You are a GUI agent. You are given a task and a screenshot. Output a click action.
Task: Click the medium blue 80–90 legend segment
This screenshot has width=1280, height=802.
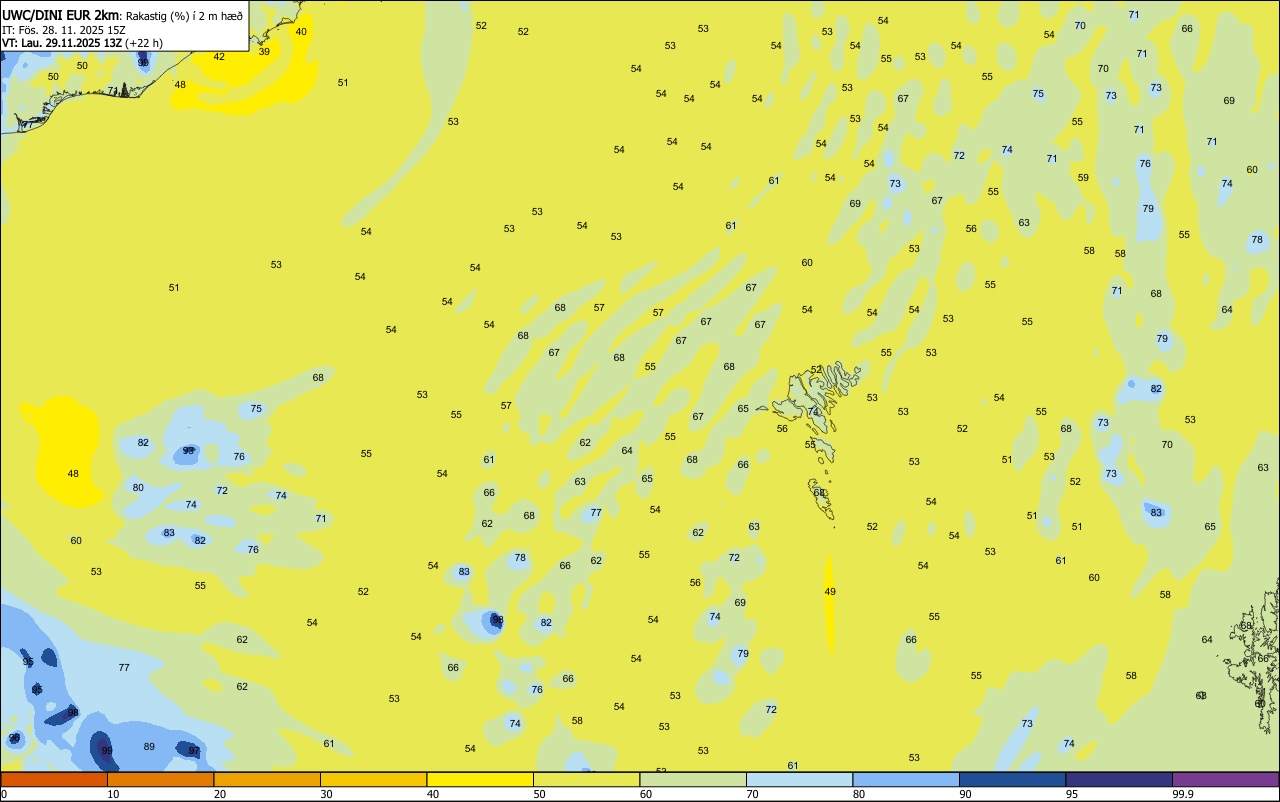[906, 779]
